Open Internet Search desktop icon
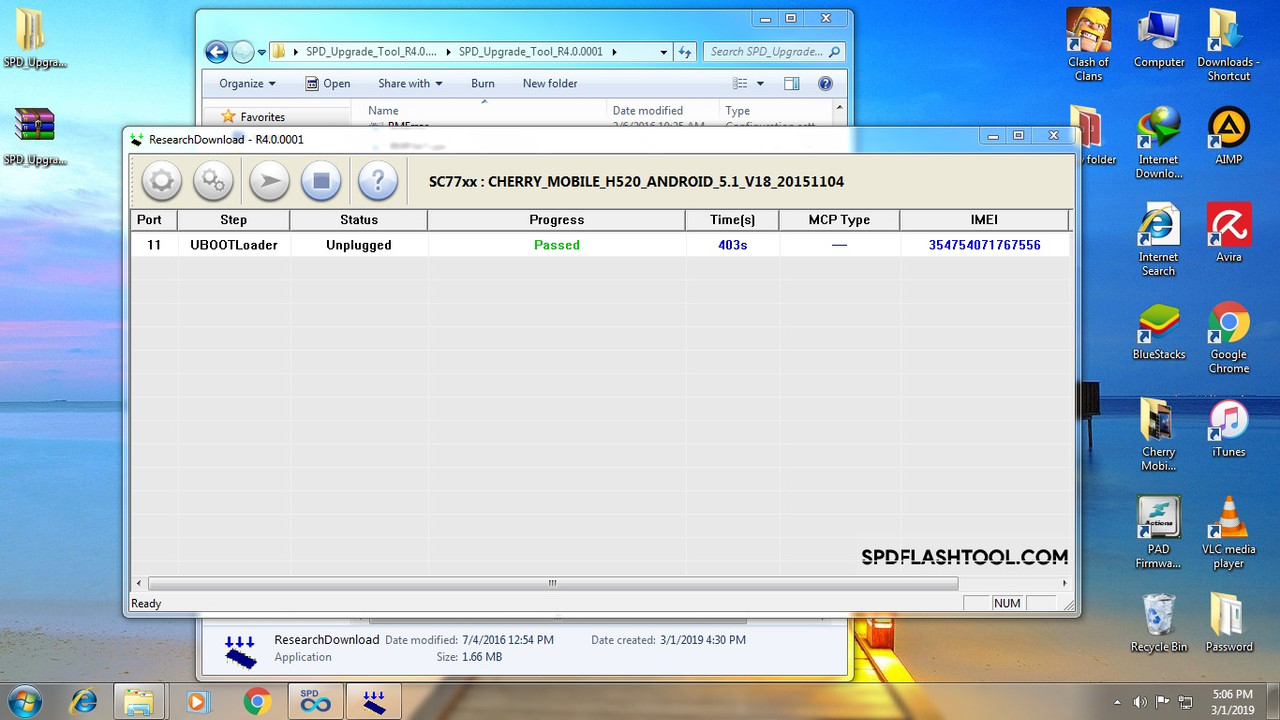This screenshot has height=720, width=1280. [1158, 240]
